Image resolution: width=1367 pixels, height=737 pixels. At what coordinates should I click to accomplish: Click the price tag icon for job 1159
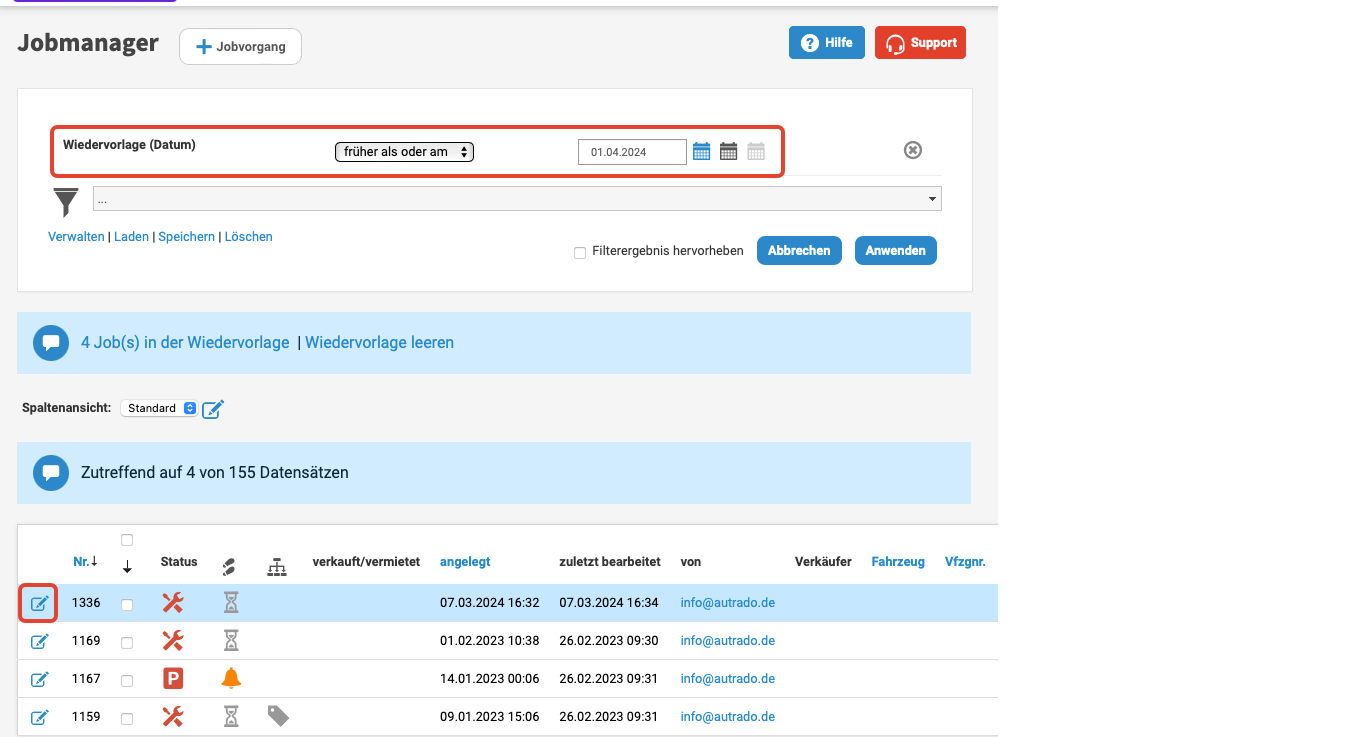[x=278, y=716]
